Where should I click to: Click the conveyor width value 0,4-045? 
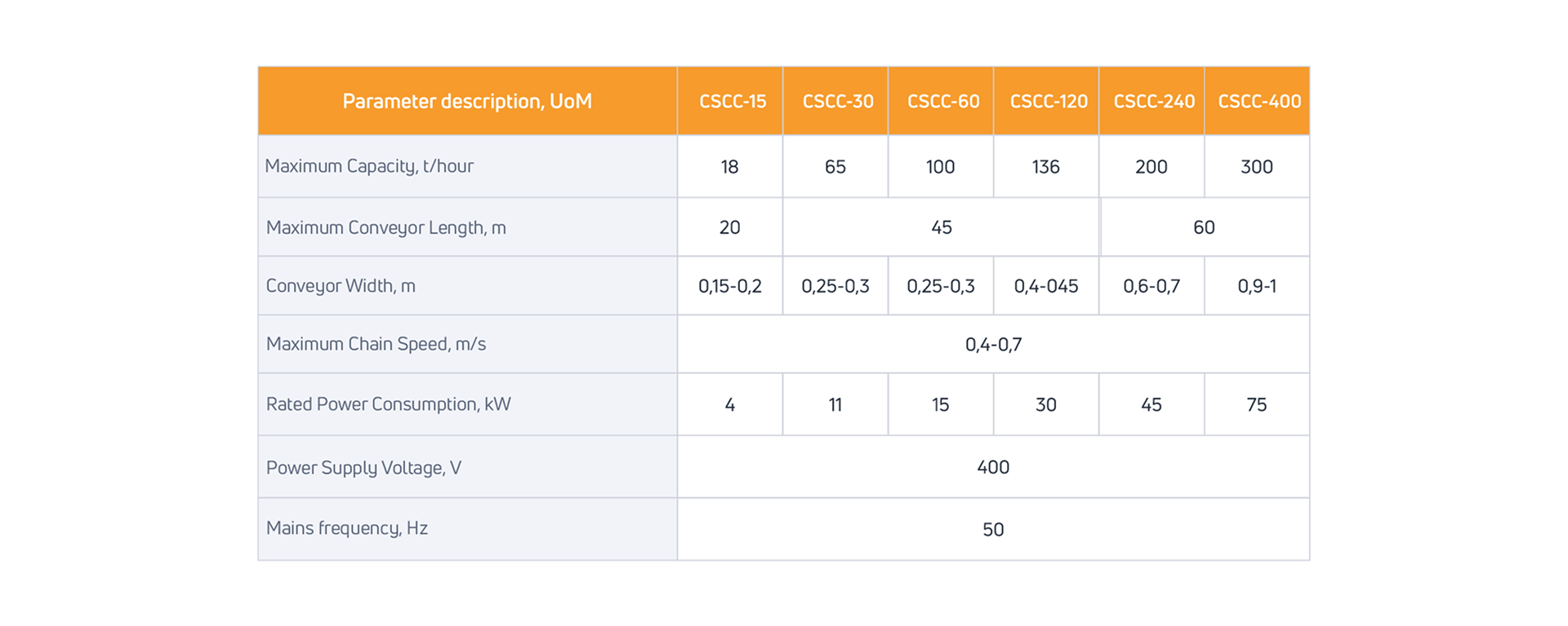(x=1045, y=286)
